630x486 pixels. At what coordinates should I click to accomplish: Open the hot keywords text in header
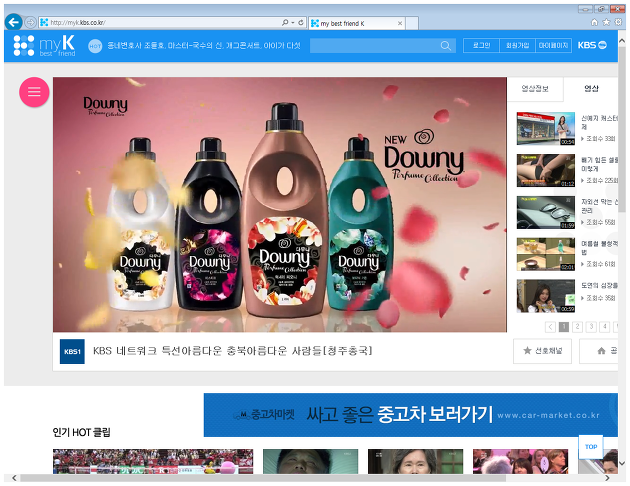pos(204,46)
